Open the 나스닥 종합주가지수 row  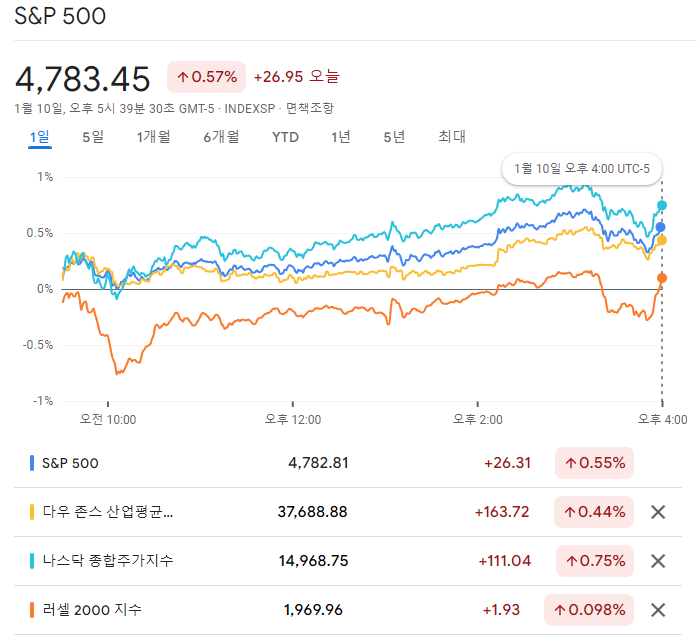348,561
